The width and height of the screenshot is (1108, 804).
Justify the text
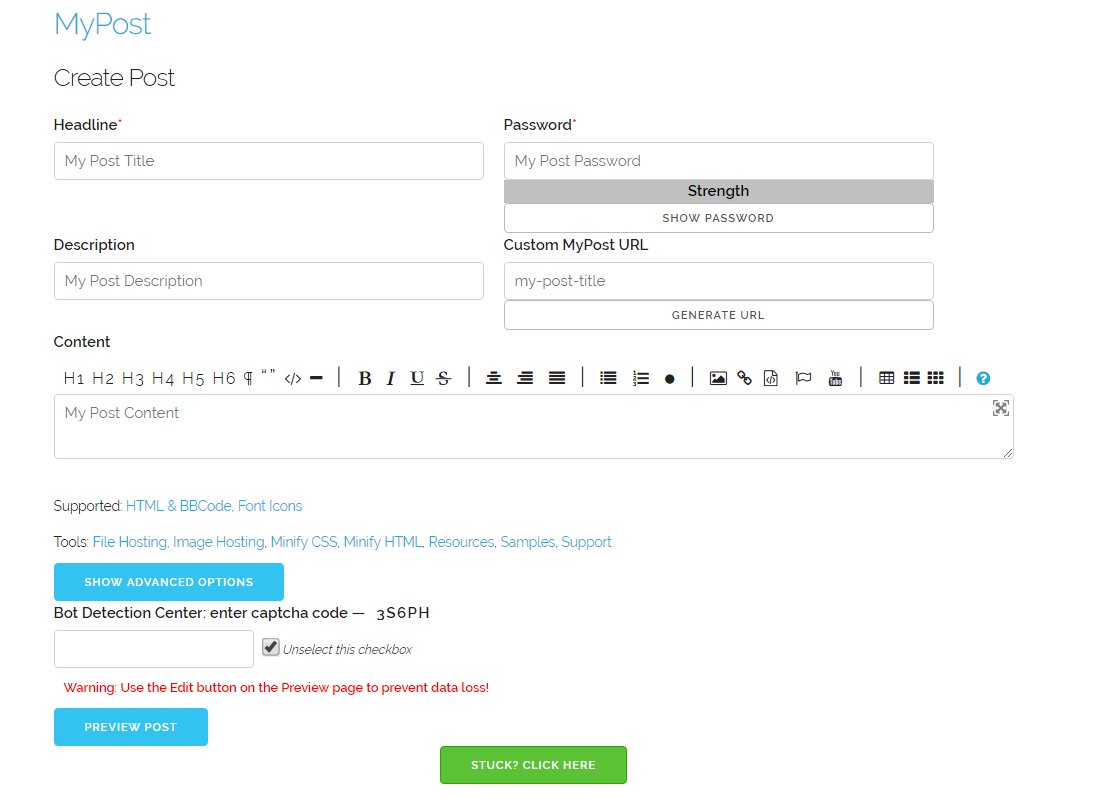[x=557, y=379]
